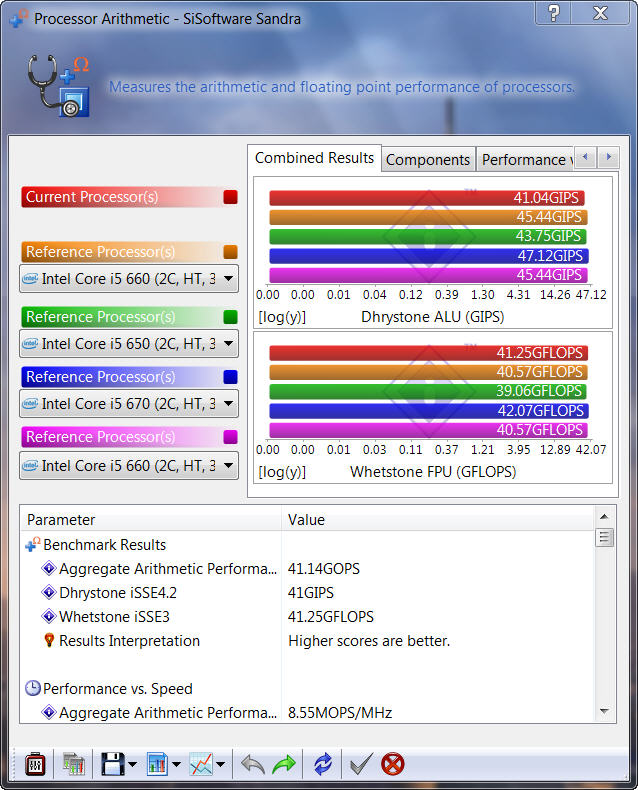Click the Performance vs. Speed clock icon
The width and height of the screenshot is (638, 790).
tap(33, 689)
